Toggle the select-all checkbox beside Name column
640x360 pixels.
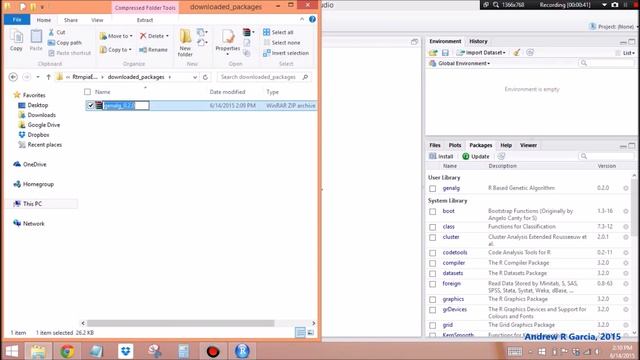pos(87,92)
